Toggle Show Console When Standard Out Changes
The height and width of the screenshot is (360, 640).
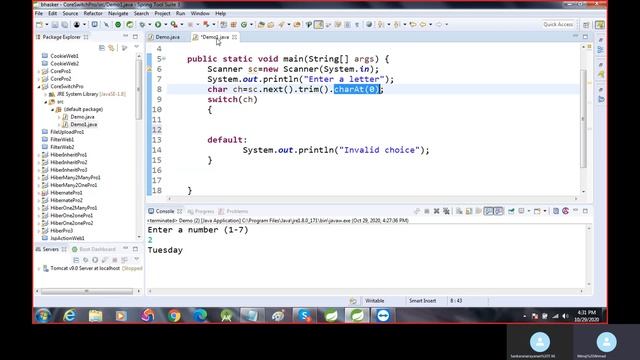(489, 211)
